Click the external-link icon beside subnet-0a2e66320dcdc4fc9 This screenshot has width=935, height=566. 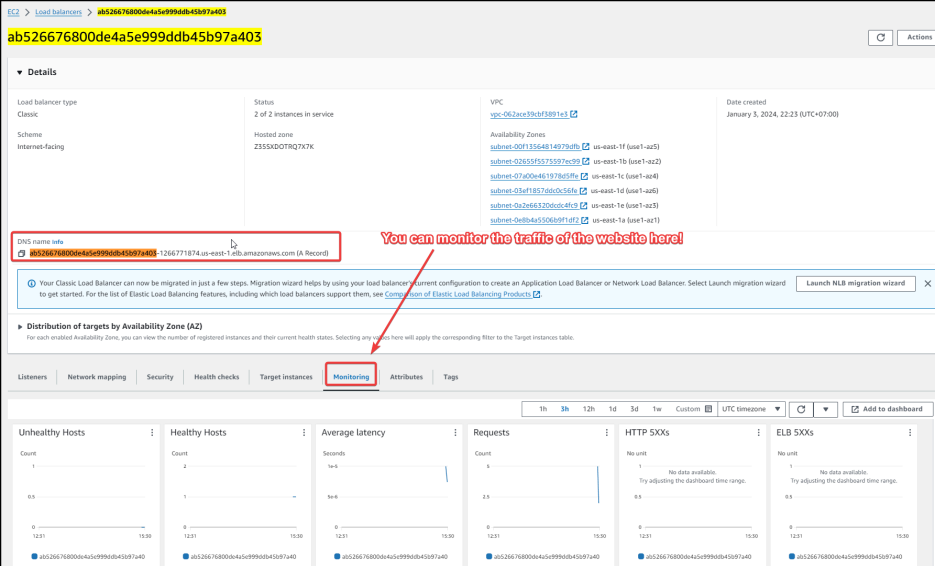(x=584, y=206)
